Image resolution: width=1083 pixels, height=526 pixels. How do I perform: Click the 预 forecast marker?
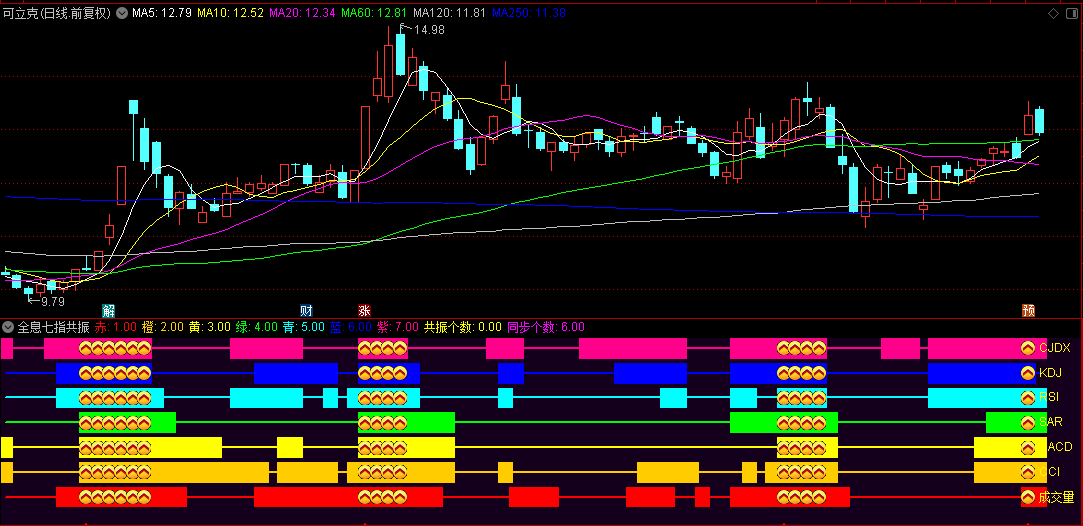coord(1028,310)
